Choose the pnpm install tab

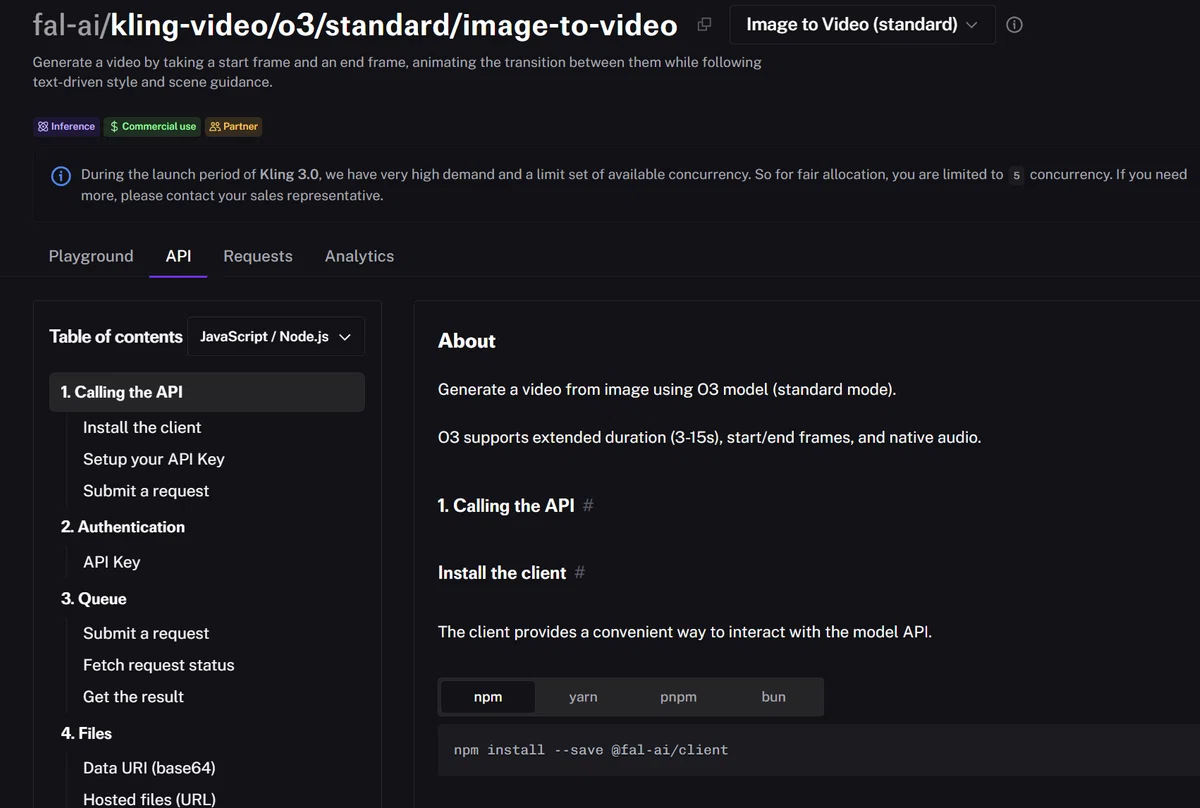tap(678, 697)
